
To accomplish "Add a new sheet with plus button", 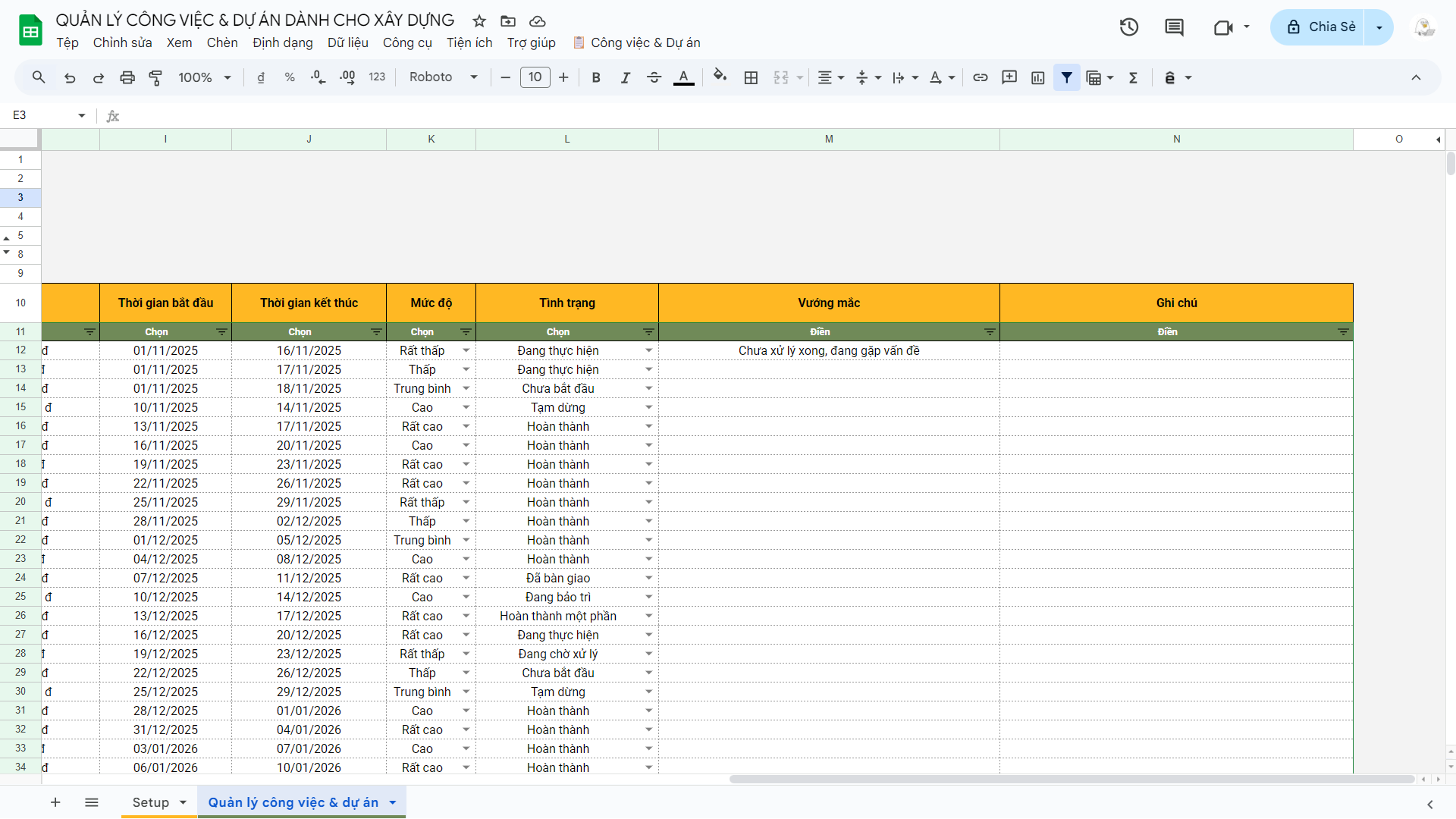I will 55,802.
